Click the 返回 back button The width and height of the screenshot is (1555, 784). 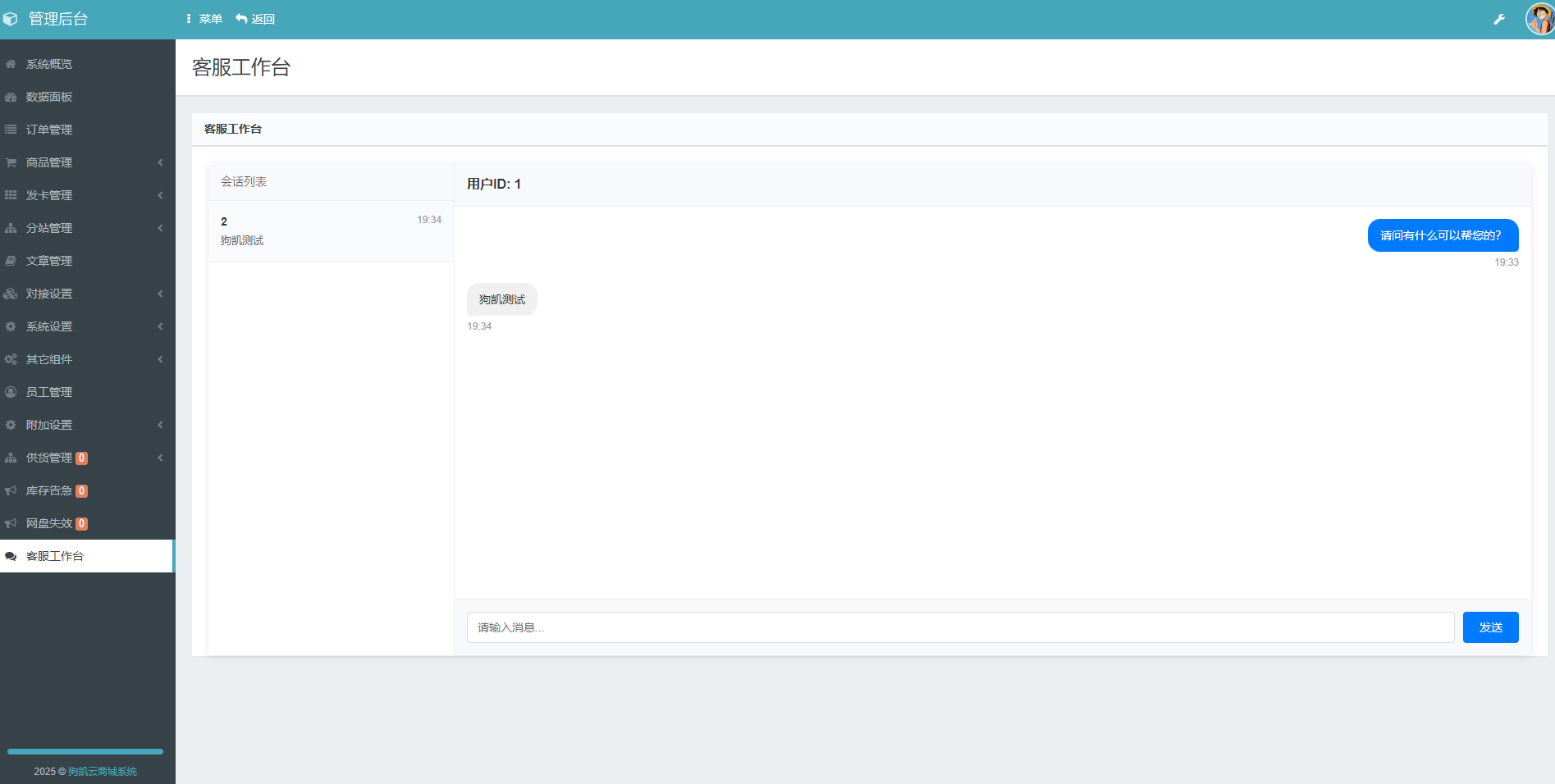255,19
